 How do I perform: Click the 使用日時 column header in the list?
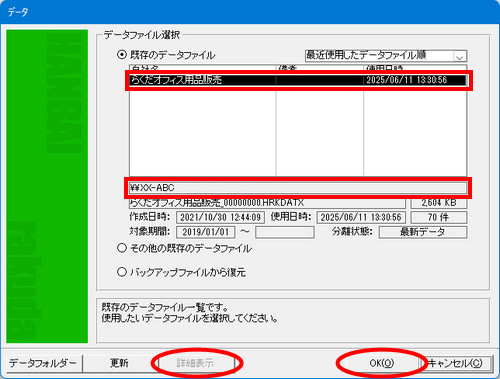[x=415, y=69]
